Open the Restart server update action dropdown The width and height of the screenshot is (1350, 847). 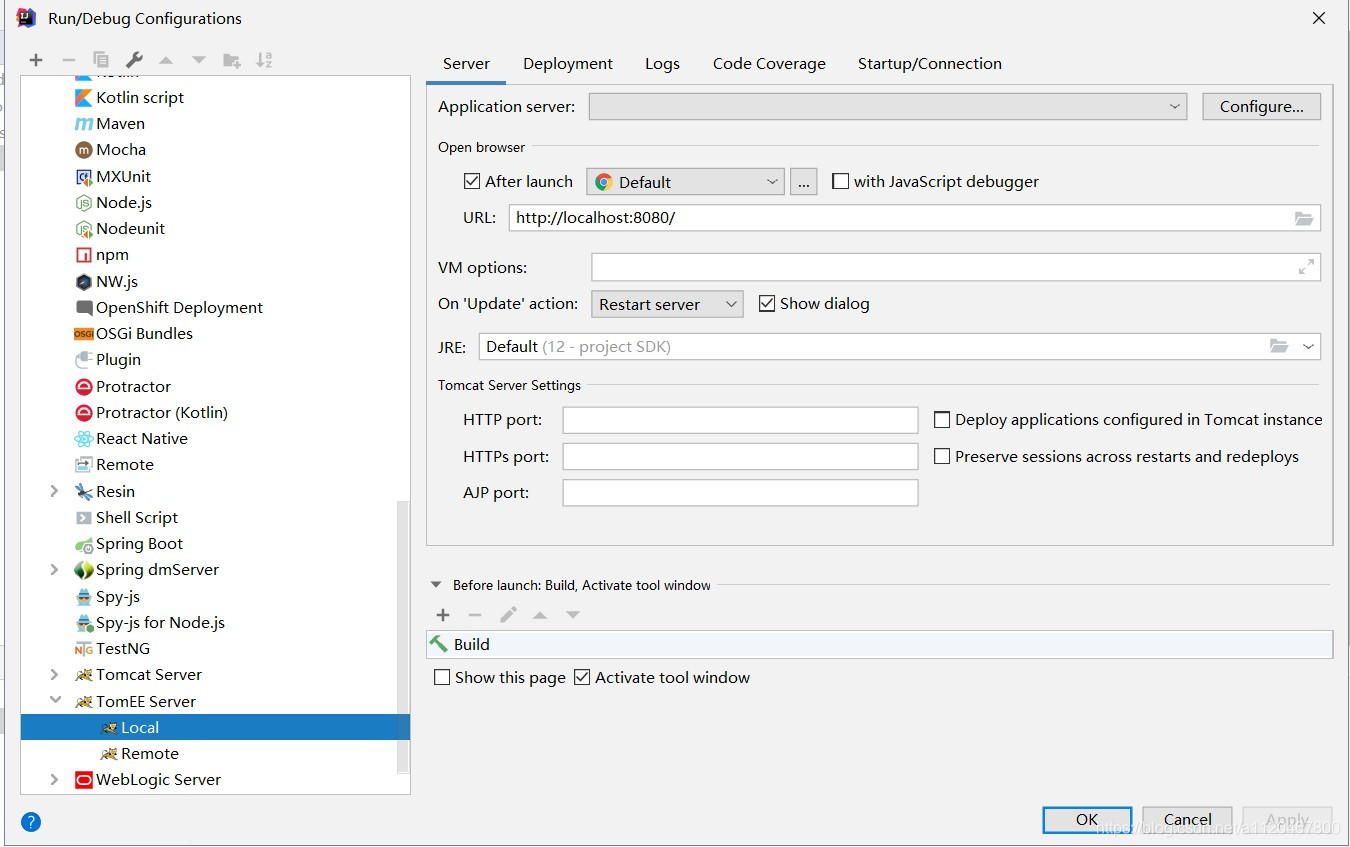point(667,304)
